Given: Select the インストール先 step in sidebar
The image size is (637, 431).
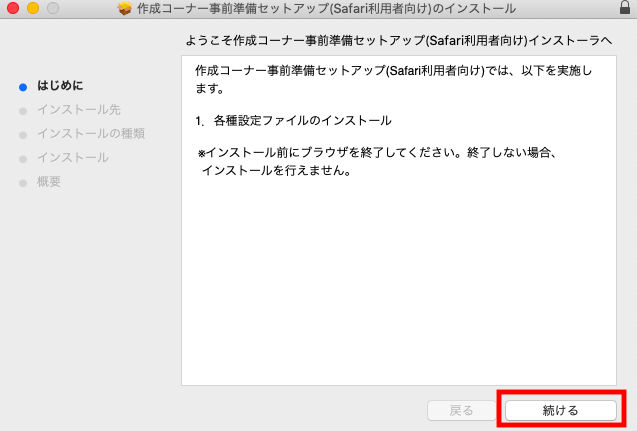Looking at the screenshot, I should click(79, 109).
